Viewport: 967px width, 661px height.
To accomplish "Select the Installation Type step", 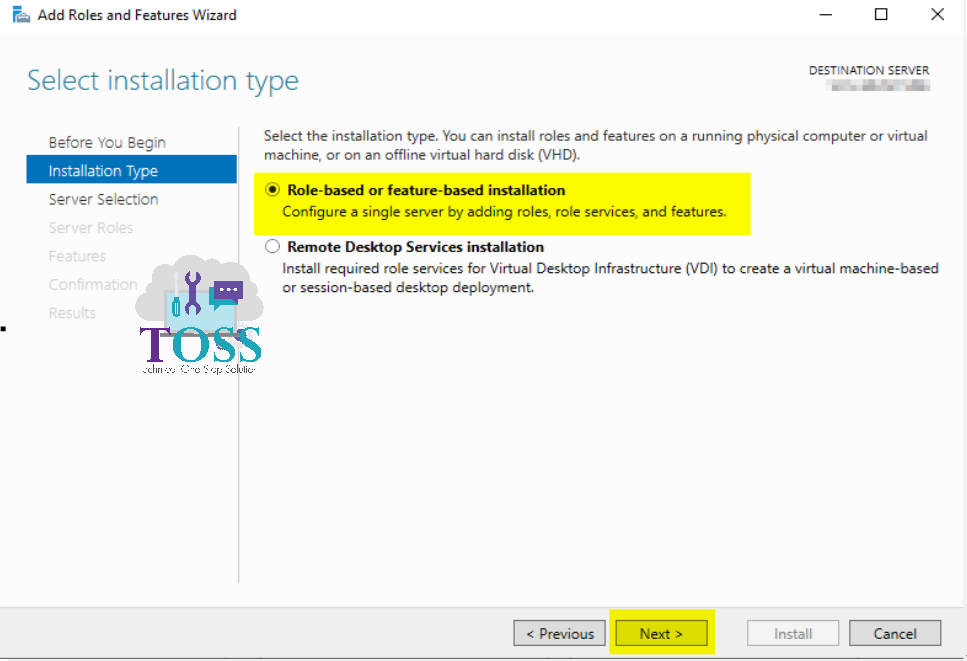I will click(103, 170).
